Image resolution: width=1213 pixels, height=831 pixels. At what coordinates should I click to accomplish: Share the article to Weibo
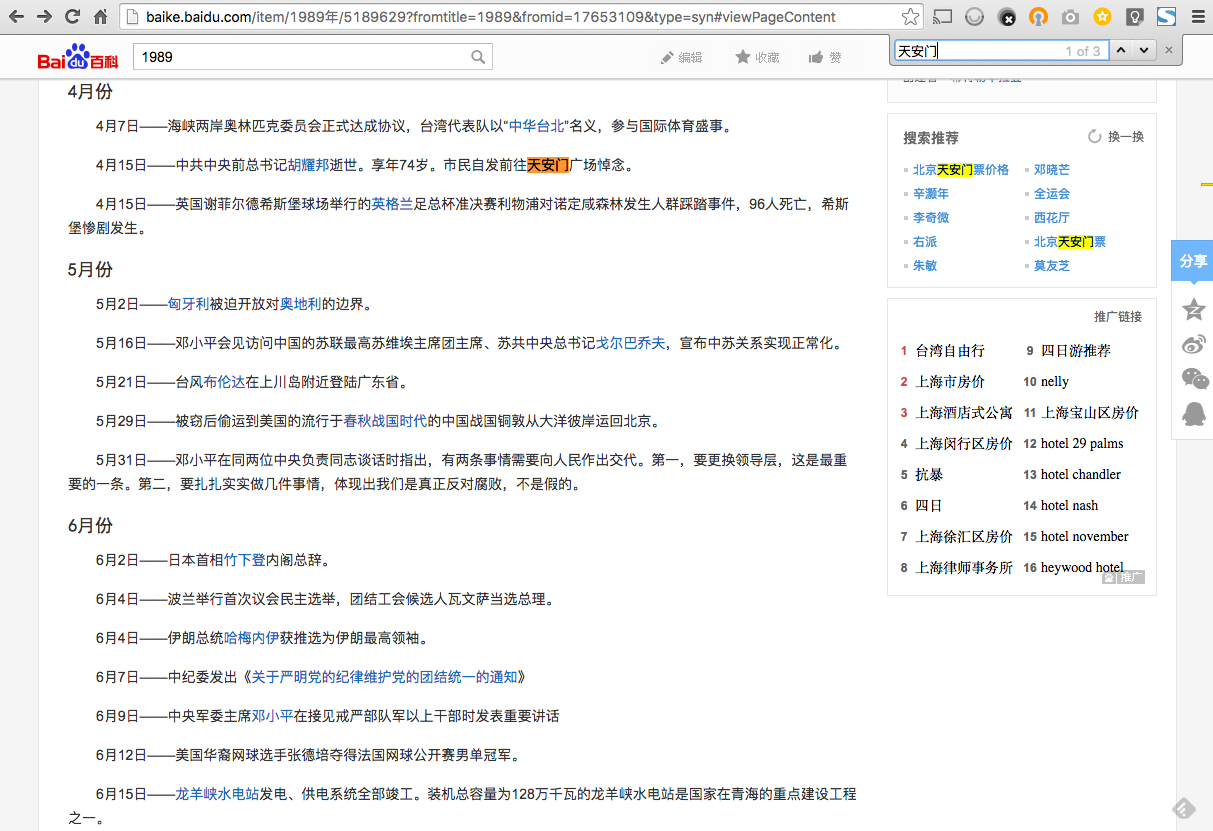1193,344
